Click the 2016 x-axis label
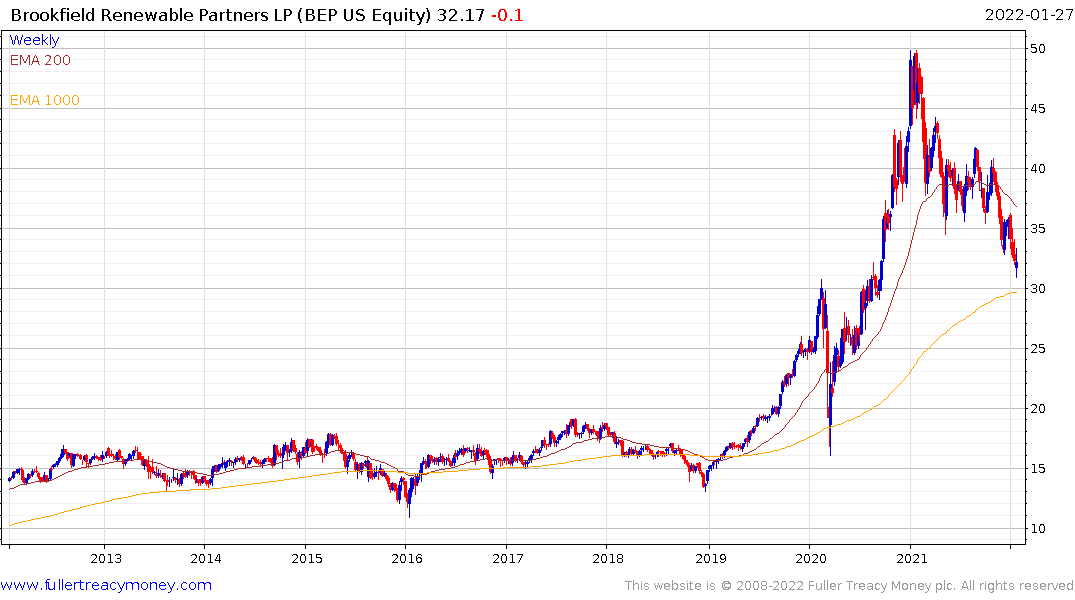Viewport: 1075px width, 600px height. pos(407,558)
